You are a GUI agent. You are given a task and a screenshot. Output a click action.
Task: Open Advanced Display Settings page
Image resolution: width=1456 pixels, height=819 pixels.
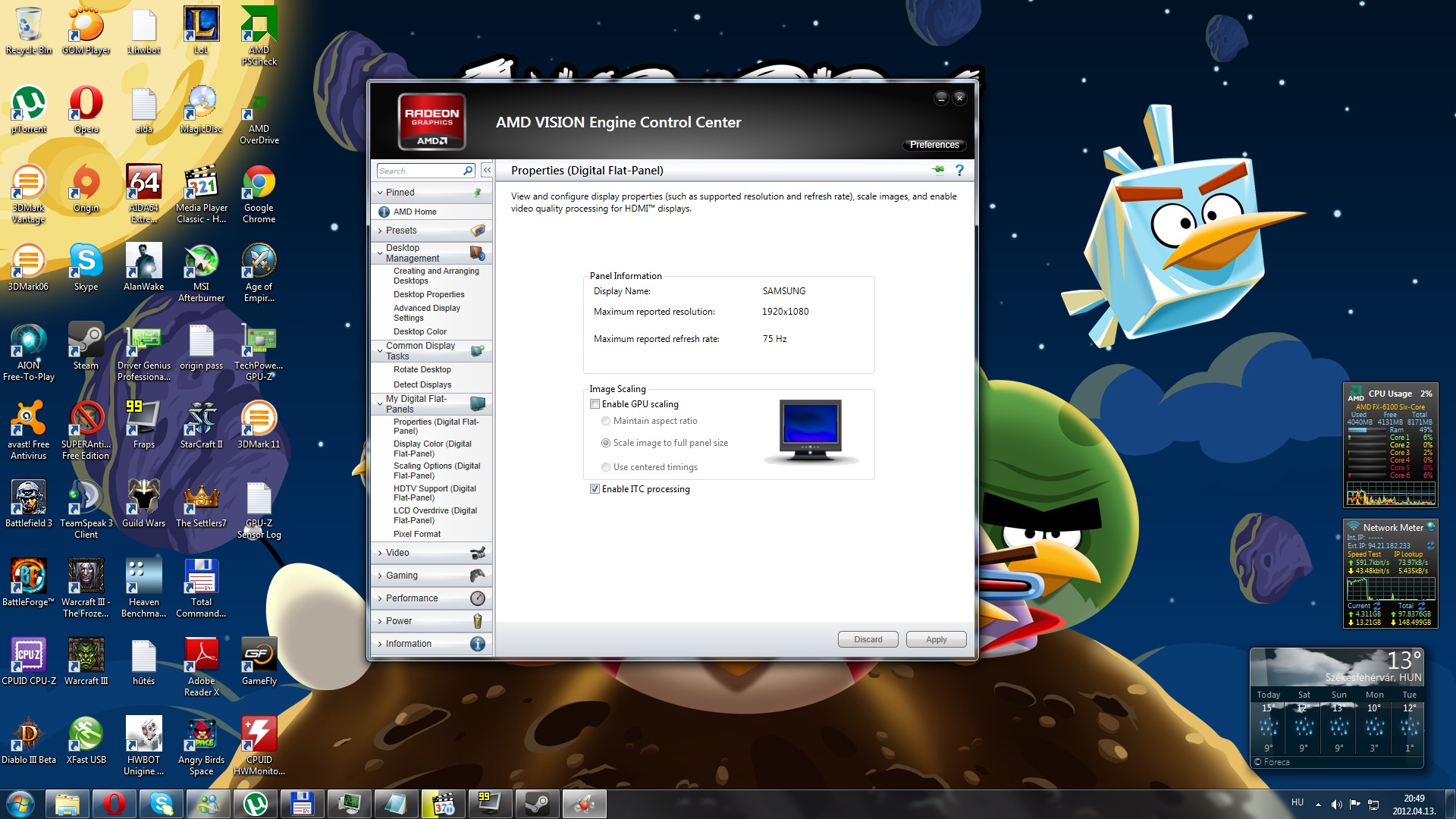427,313
